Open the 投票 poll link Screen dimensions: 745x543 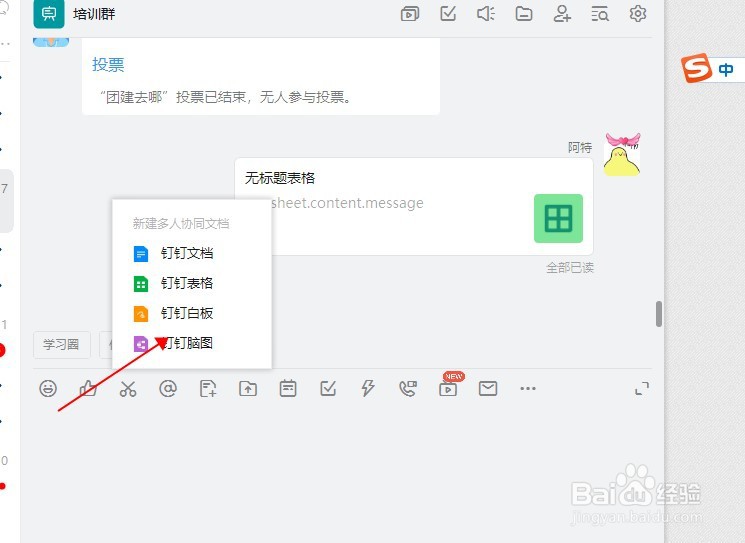pos(108,65)
